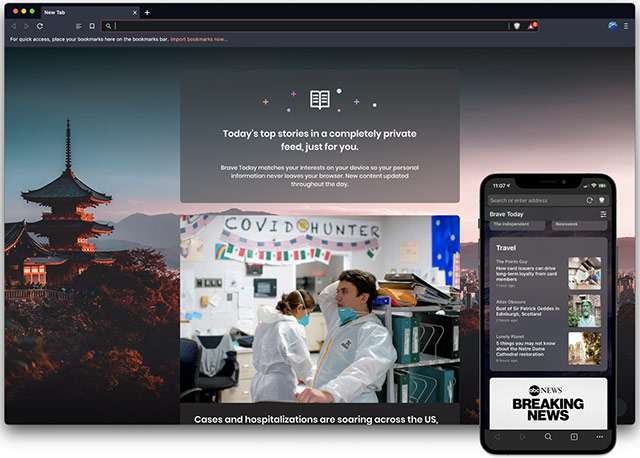Focus the desktop browser address bar

click(x=300, y=25)
